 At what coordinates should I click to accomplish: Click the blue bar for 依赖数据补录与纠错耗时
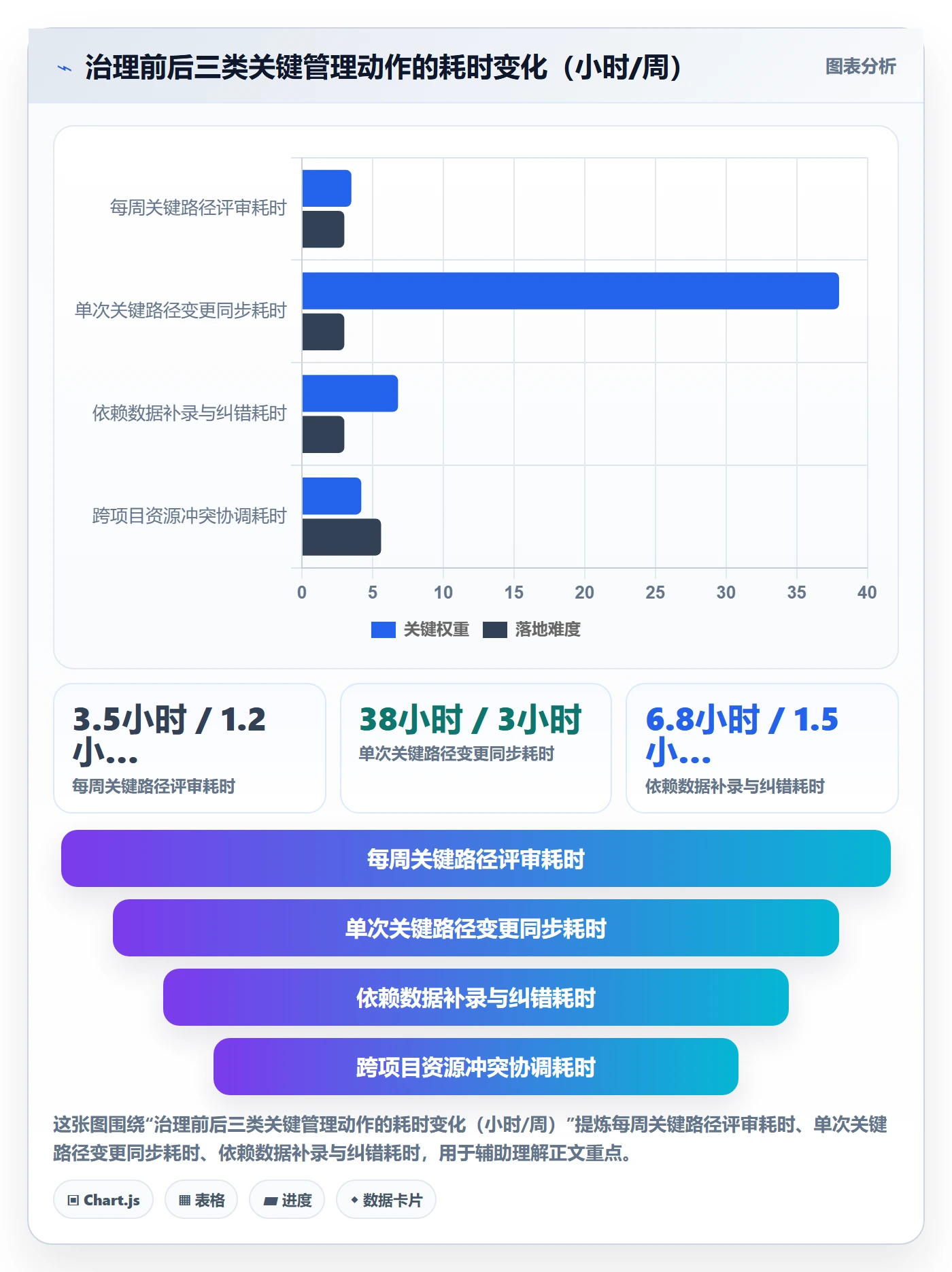point(350,393)
